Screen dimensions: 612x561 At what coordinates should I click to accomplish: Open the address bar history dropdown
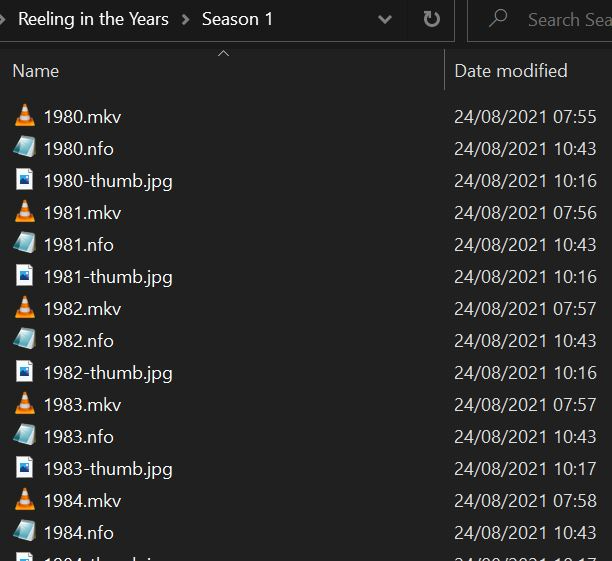click(x=385, y=19)
